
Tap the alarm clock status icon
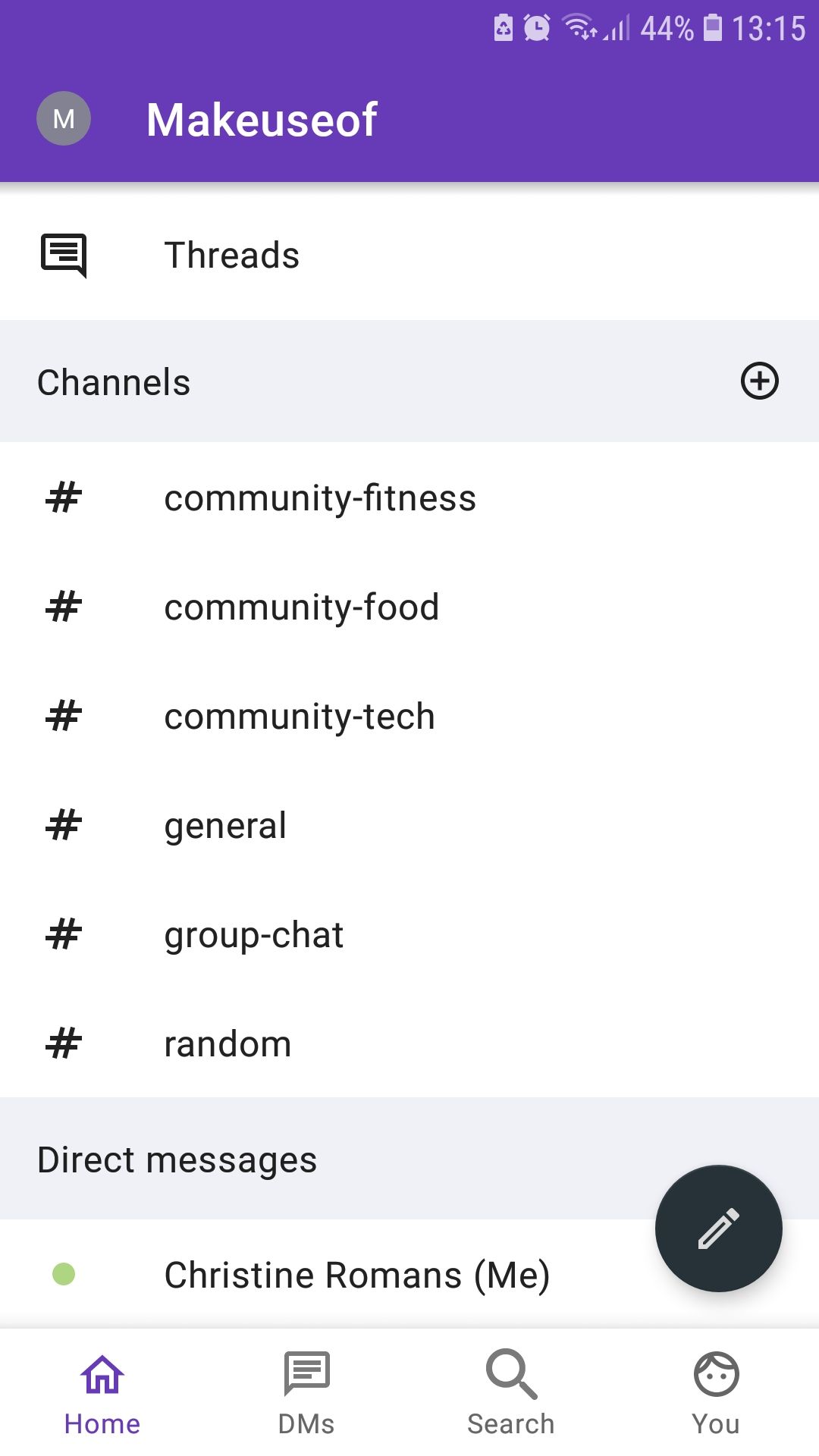[537, 28]
